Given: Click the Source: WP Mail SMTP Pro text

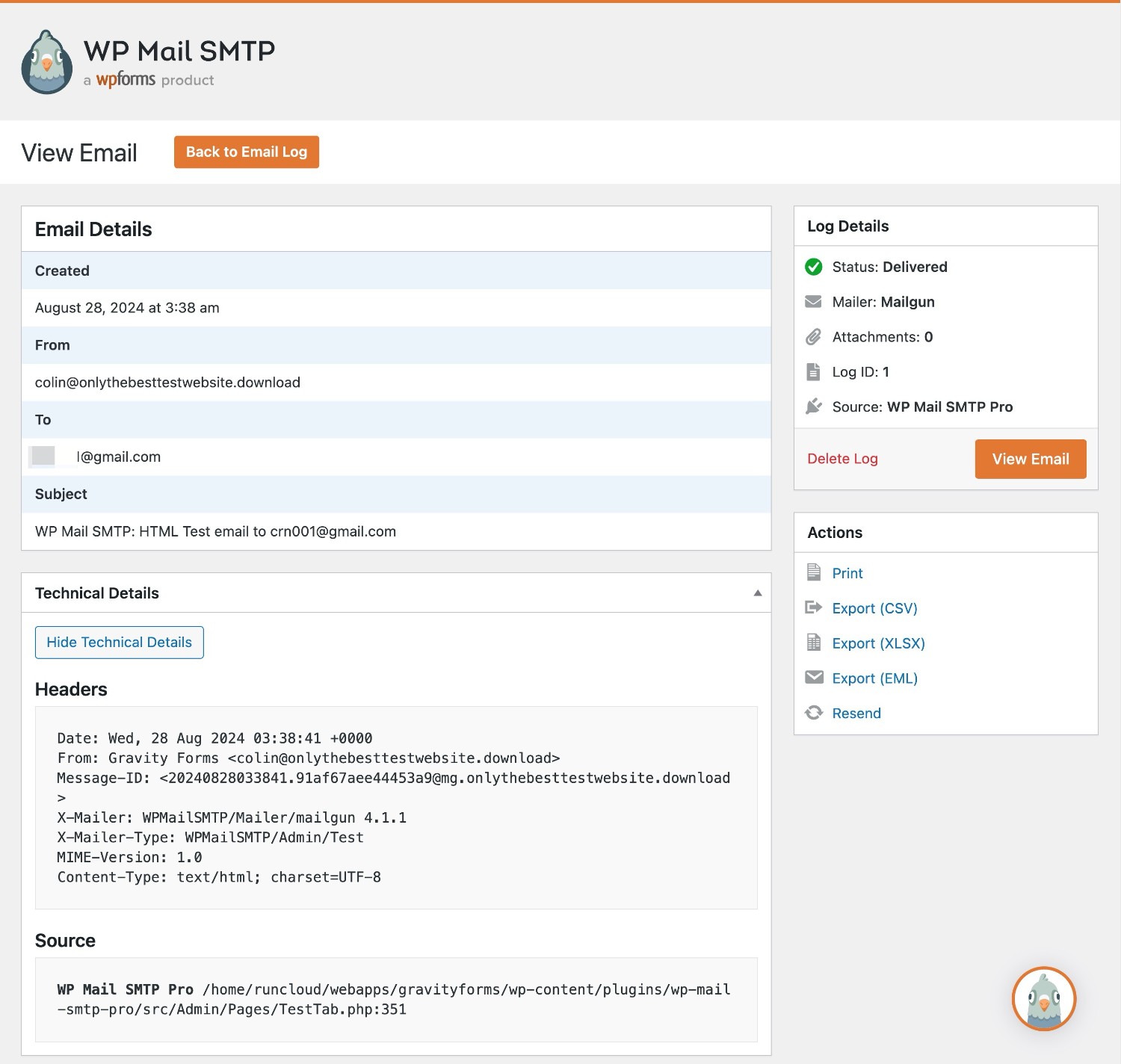Looking at the screenshot, I should click(922, 407).
